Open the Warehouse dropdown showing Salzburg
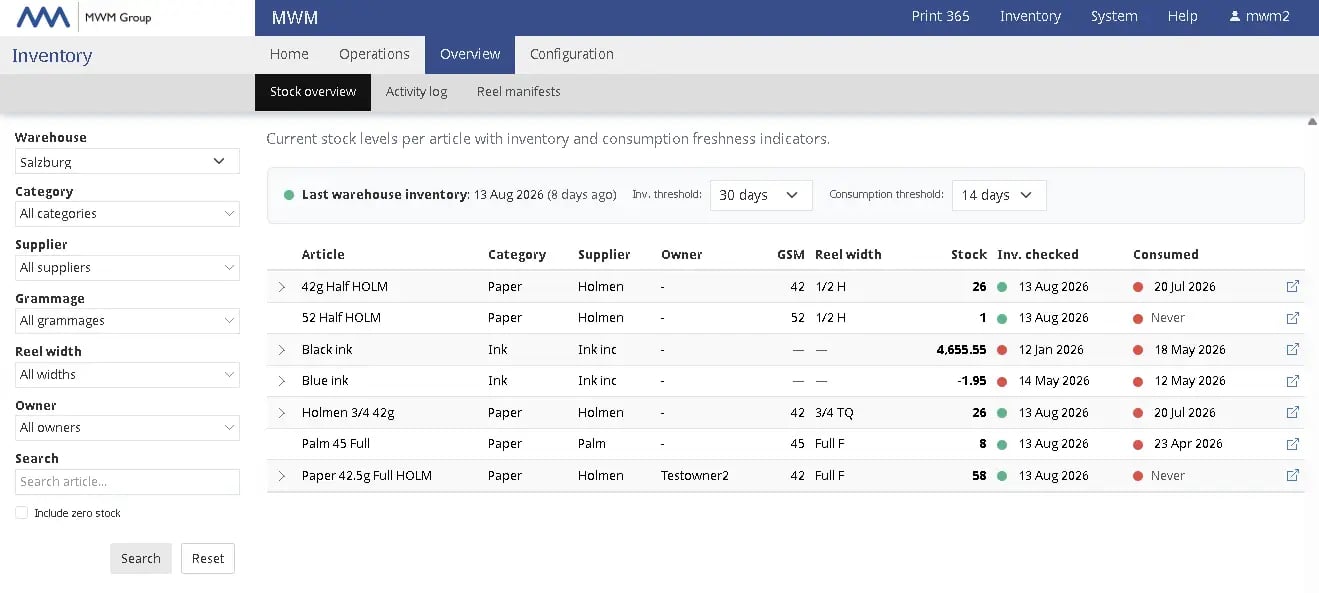This screenshot has width=1319, height=593. [127, 161]
